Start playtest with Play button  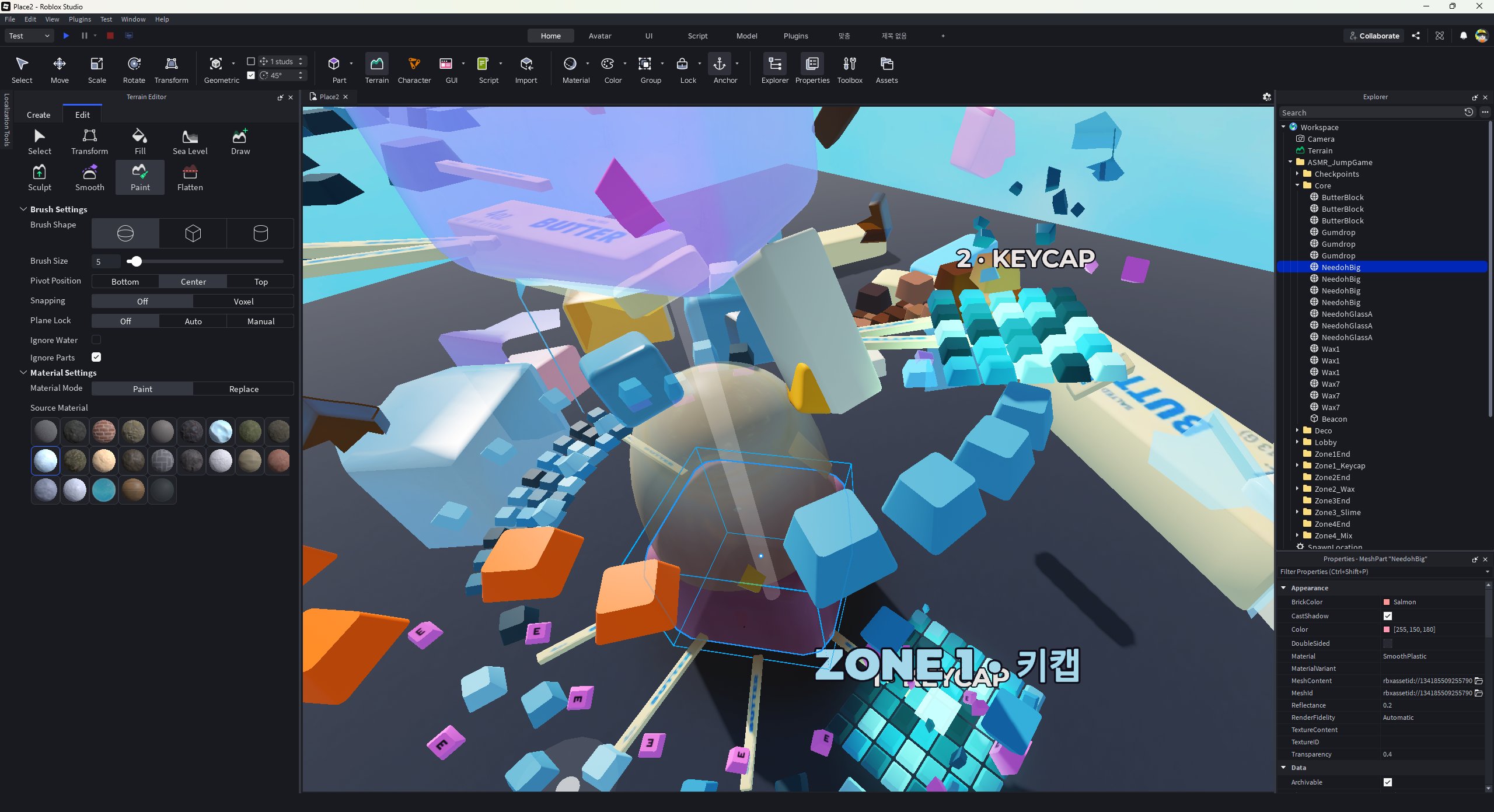click(66, 36)
